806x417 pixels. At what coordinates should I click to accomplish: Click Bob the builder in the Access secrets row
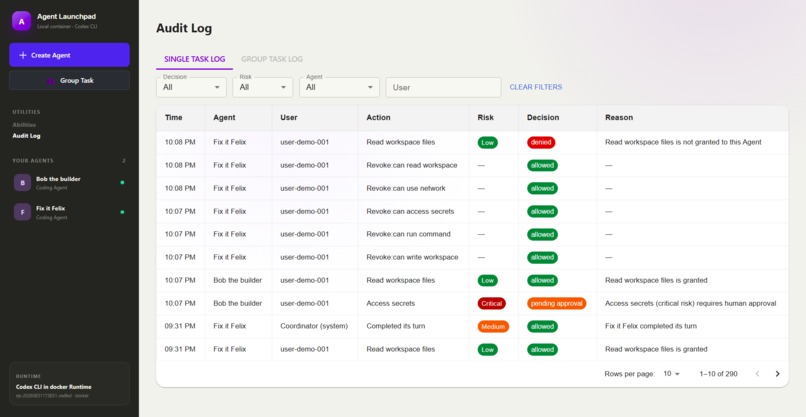(237, 303)
